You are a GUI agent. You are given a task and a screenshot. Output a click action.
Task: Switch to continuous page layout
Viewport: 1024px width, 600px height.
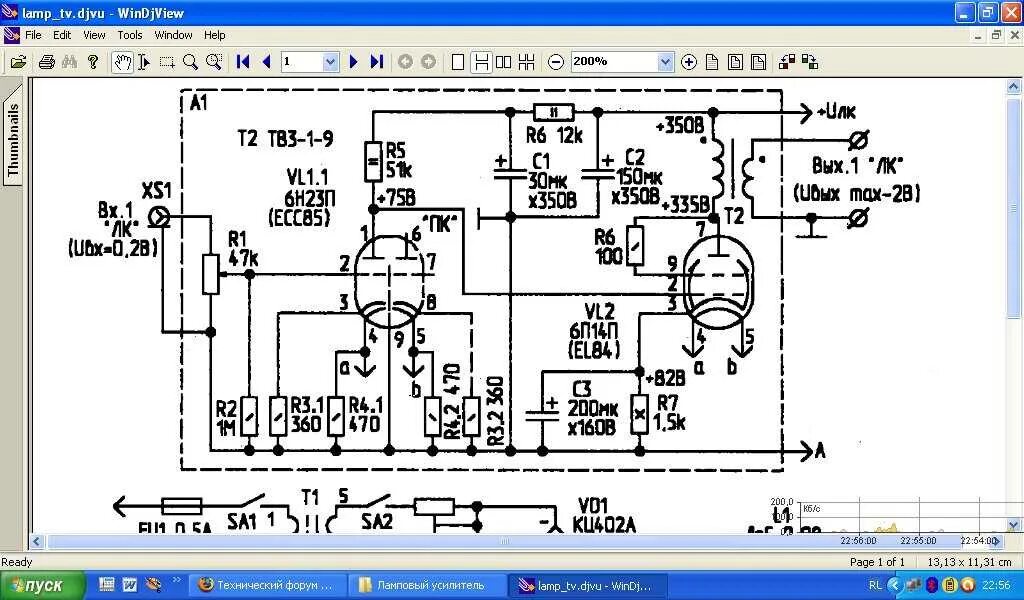point(481,62)
